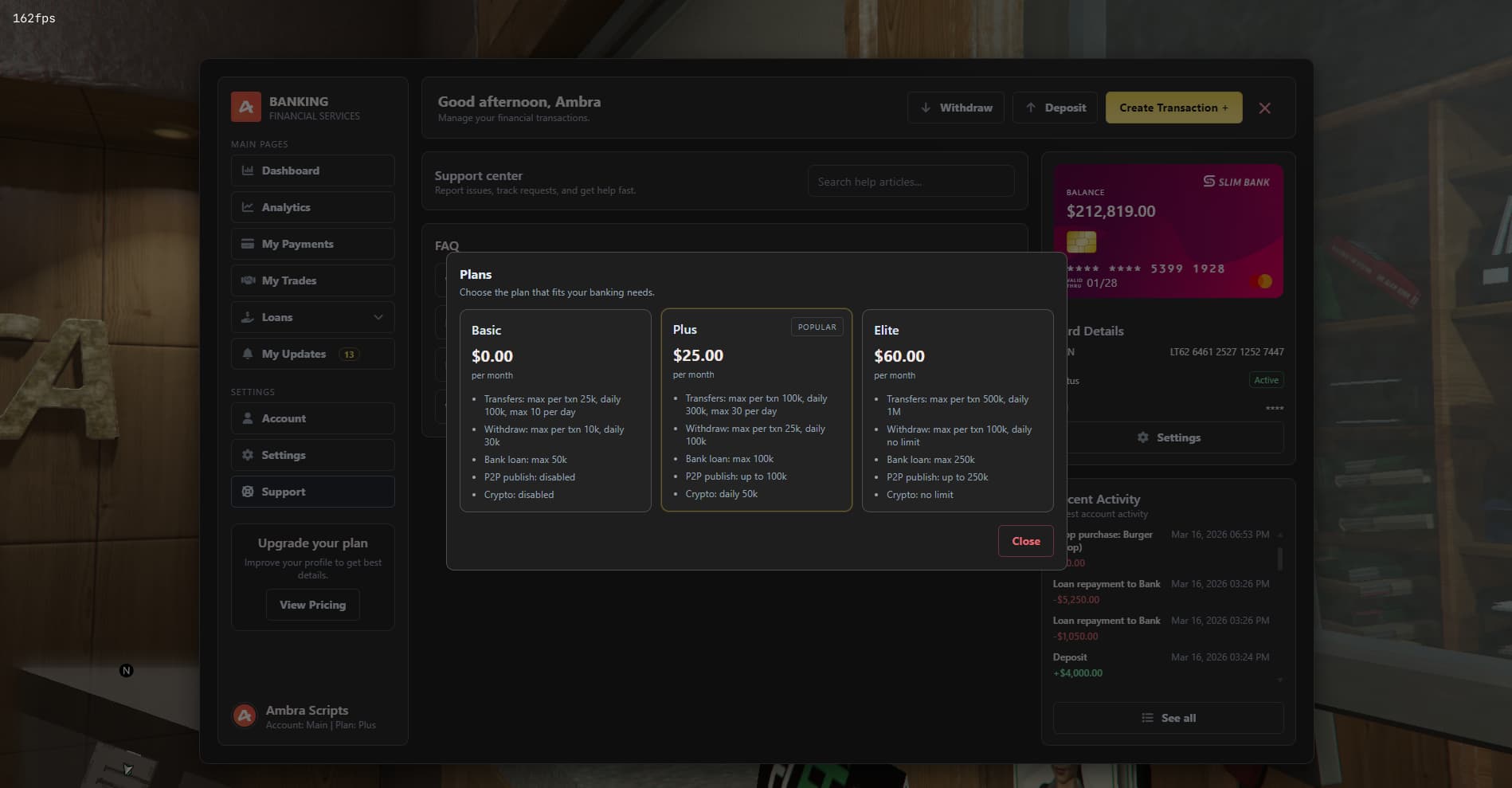Open the Dashboard page
Viewport: 1512px width, 788px height.
312,171
